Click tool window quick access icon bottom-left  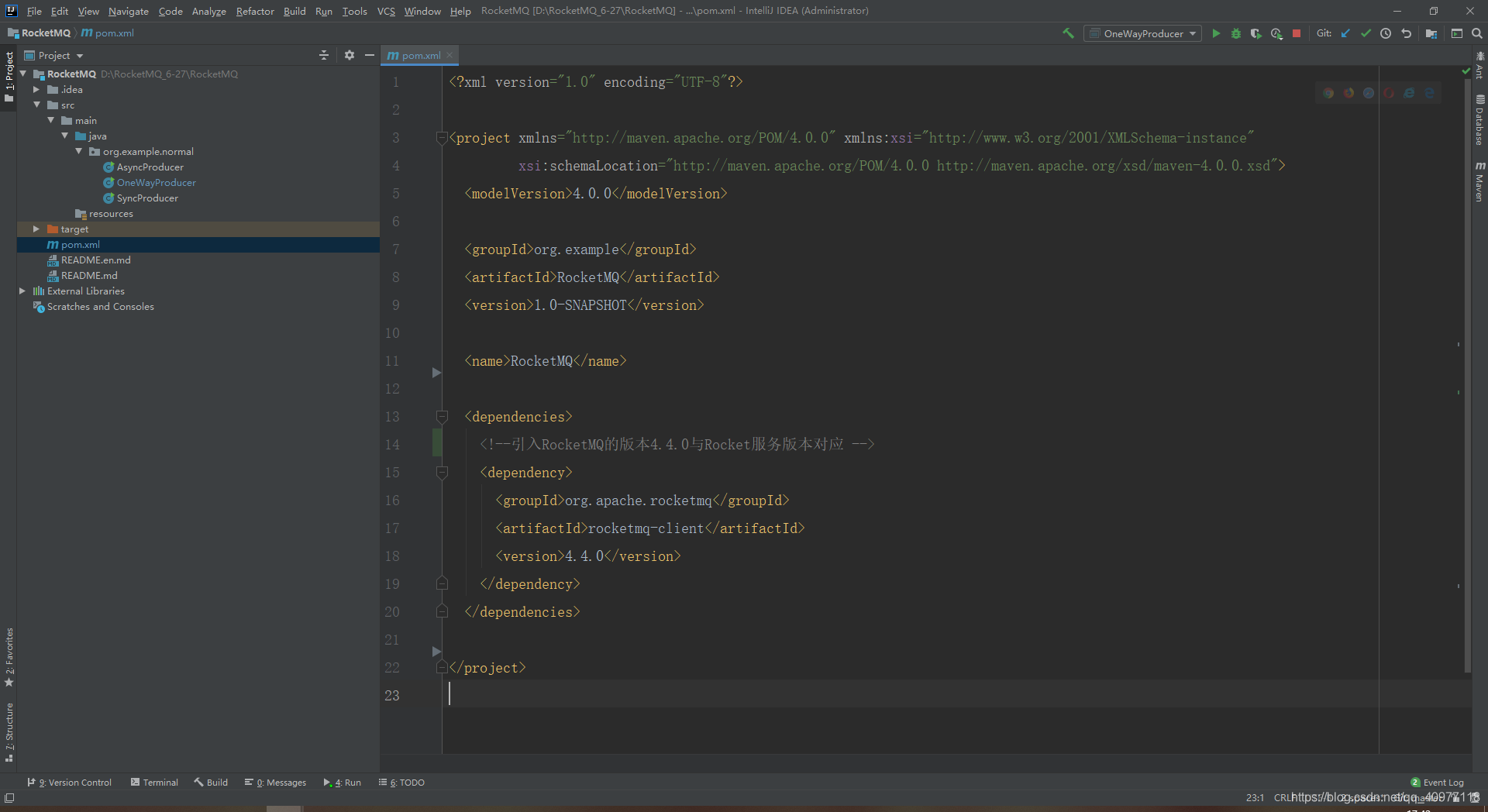[x=9, y=798]
